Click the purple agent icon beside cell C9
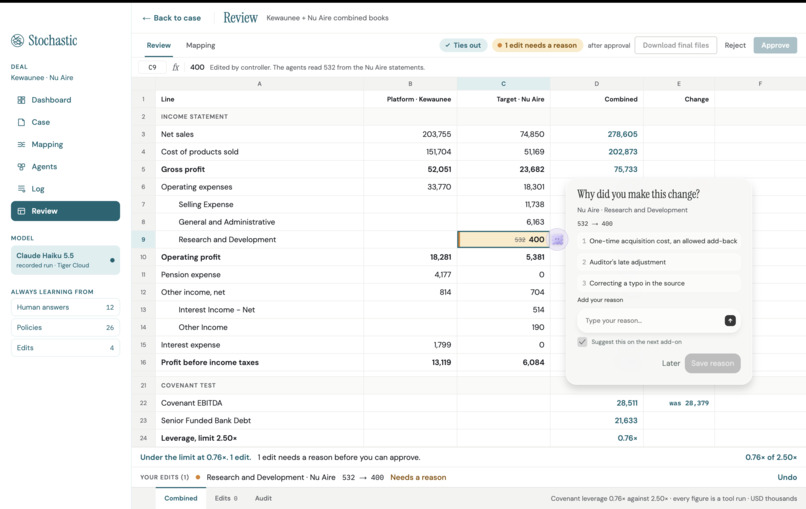Viewport: 806px width, 509px height. [x=558, y=240]
